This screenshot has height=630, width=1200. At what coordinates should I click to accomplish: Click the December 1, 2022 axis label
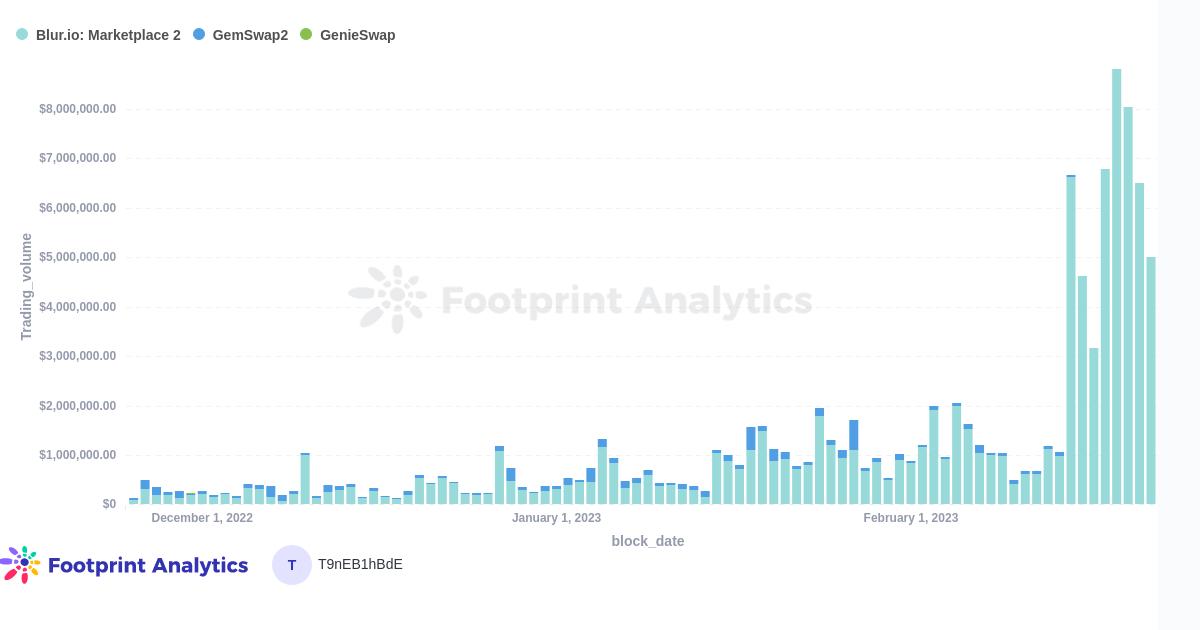pos(202,518)
